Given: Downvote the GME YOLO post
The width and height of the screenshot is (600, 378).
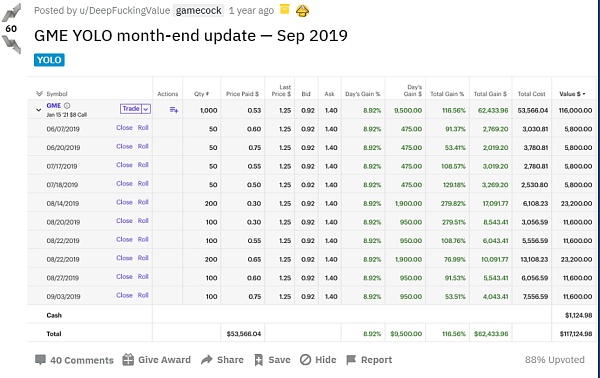Looking at the screenshot, I should point(11,44).
